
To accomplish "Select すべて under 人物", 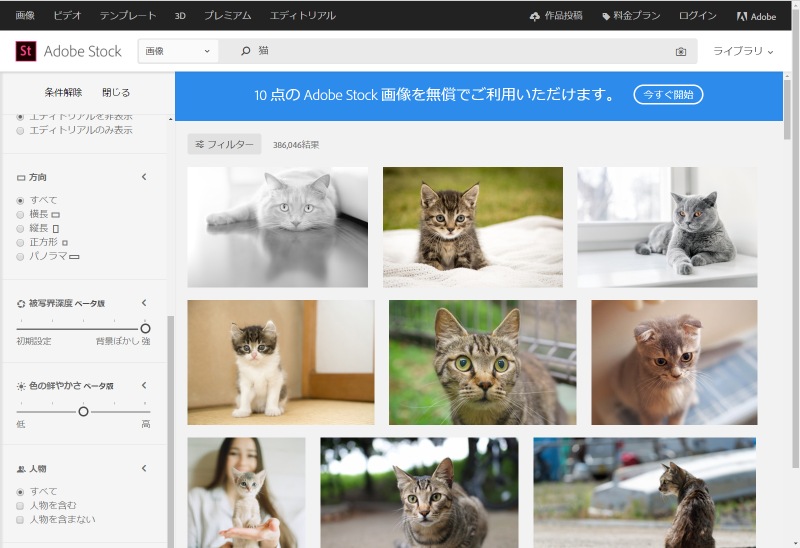I will click(x=20, y=492).
